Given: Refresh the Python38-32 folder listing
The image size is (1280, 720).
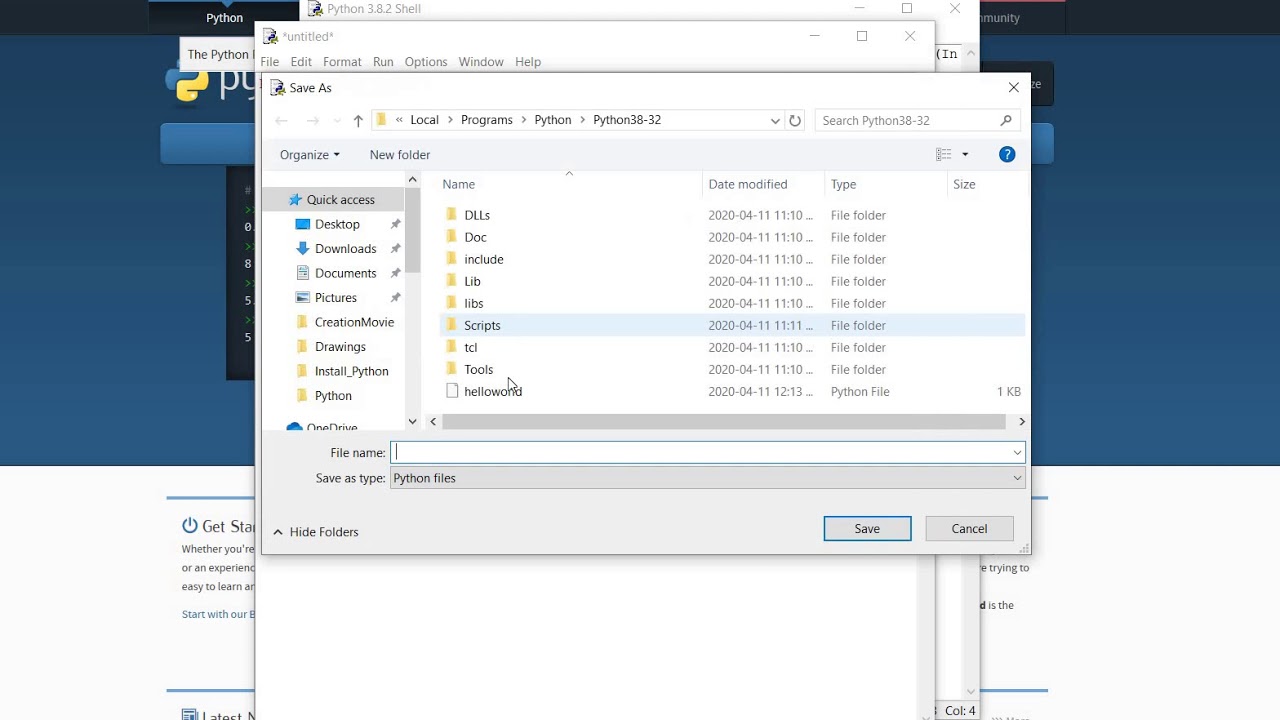Looking at the screenshot, I should [795, 121].
